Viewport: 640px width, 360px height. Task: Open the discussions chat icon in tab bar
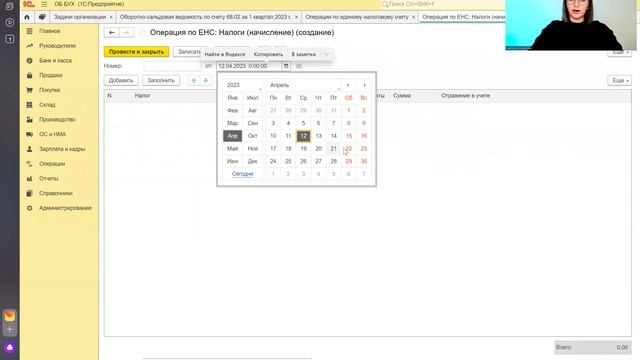click(42, 17)
